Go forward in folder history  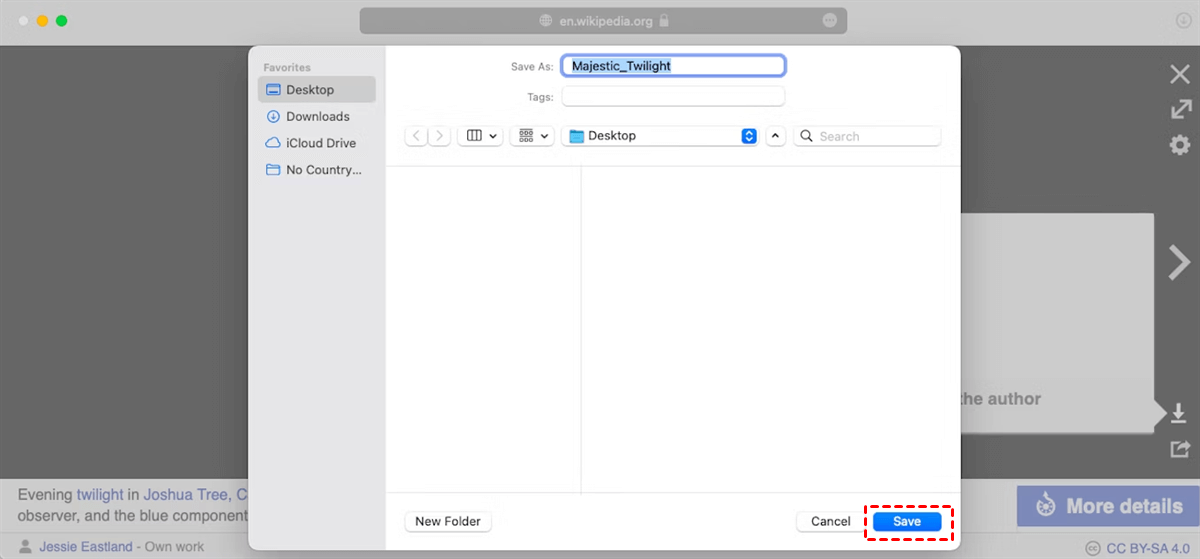[x=440, y=136]
